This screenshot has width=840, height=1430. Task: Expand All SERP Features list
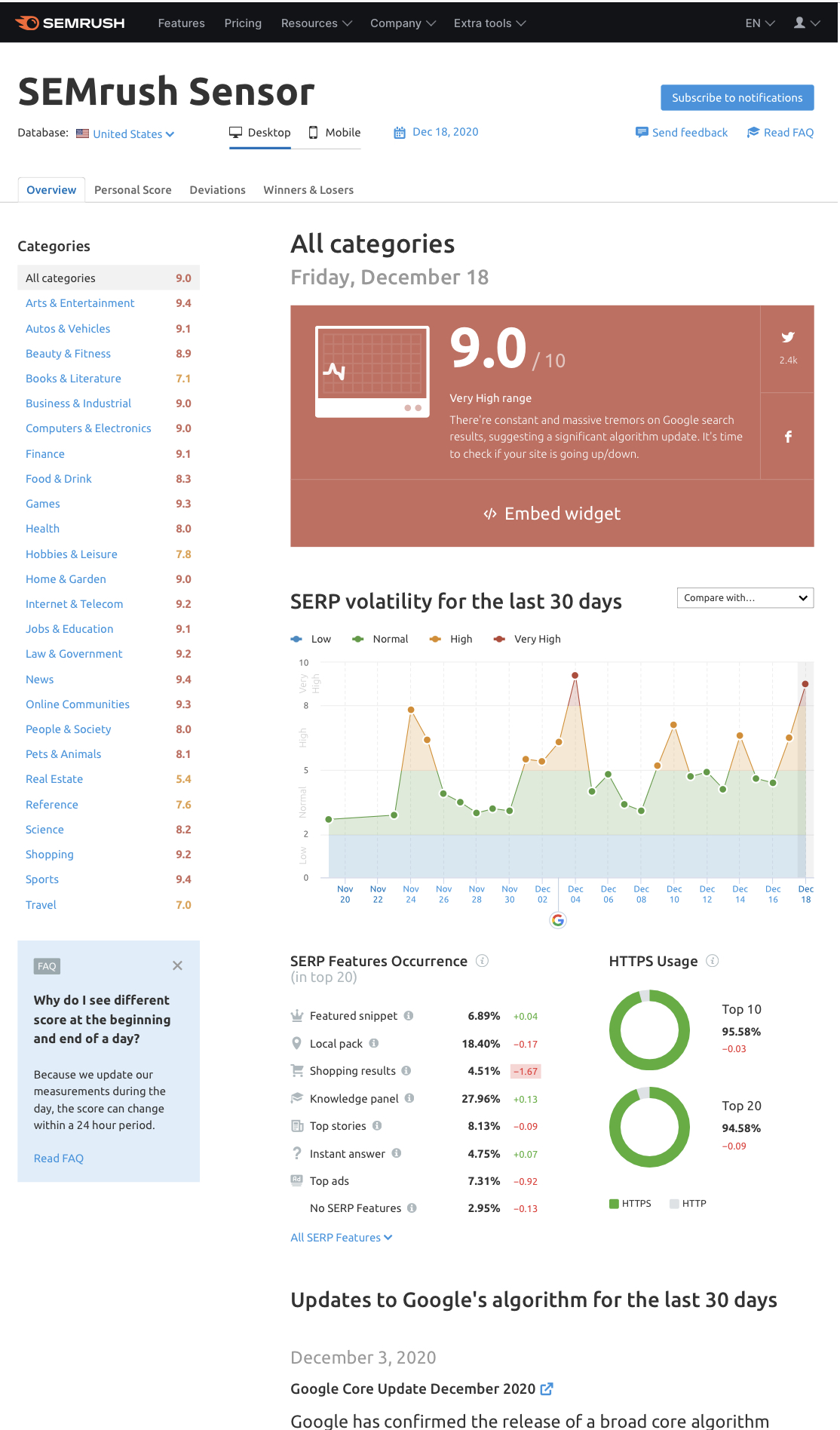pos(342,1238)
